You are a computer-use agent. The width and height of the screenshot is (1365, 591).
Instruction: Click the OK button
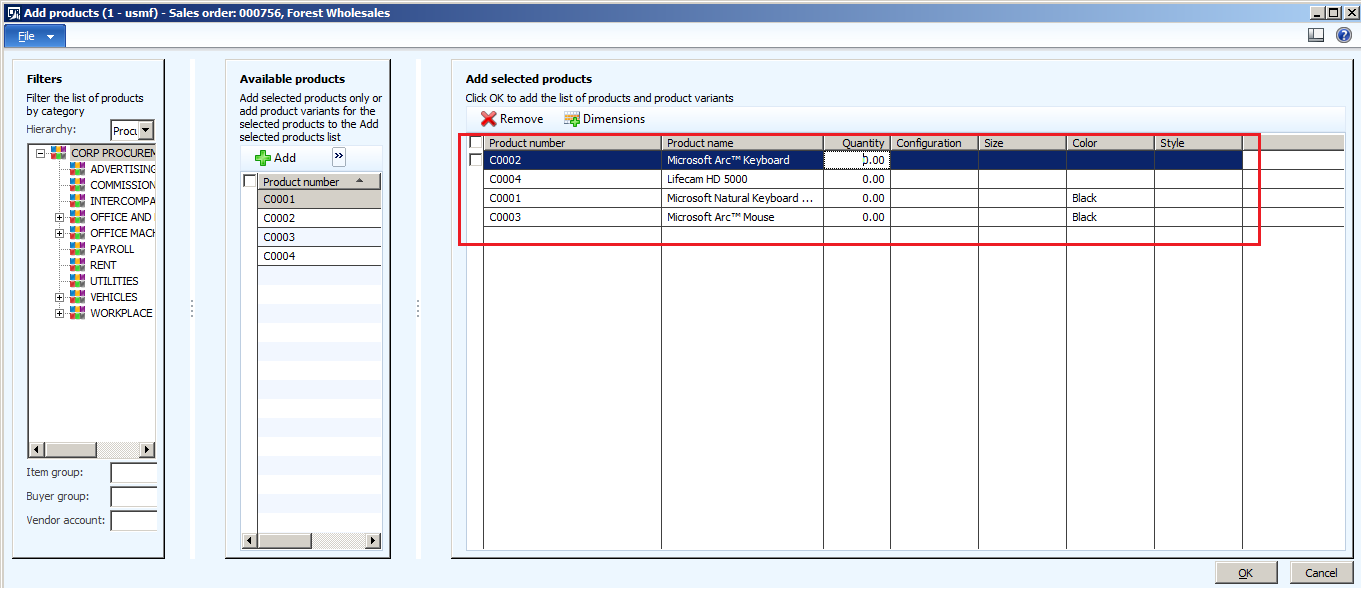[1246, 573]
